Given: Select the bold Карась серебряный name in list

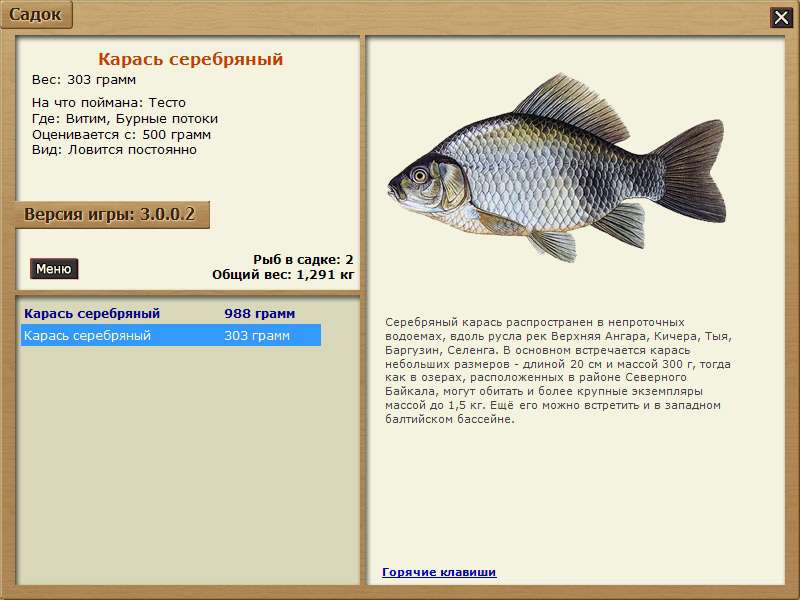Looking at the screenshot, I should pos(92,314).
